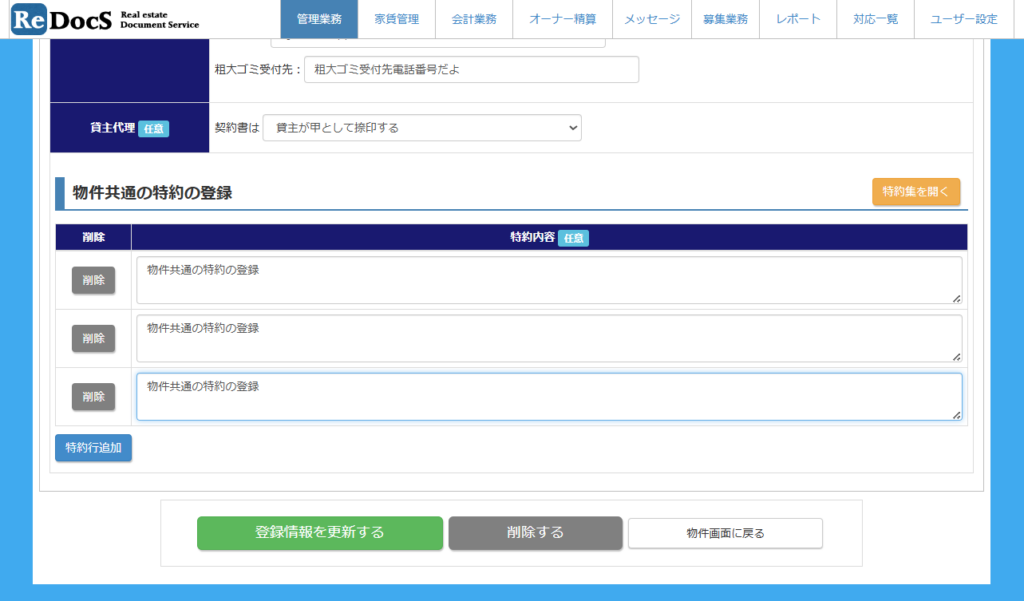The image size is (1024, 601).
Task: Click resize handle of second 特約 textarea
Action: click(x=956, y=357)
